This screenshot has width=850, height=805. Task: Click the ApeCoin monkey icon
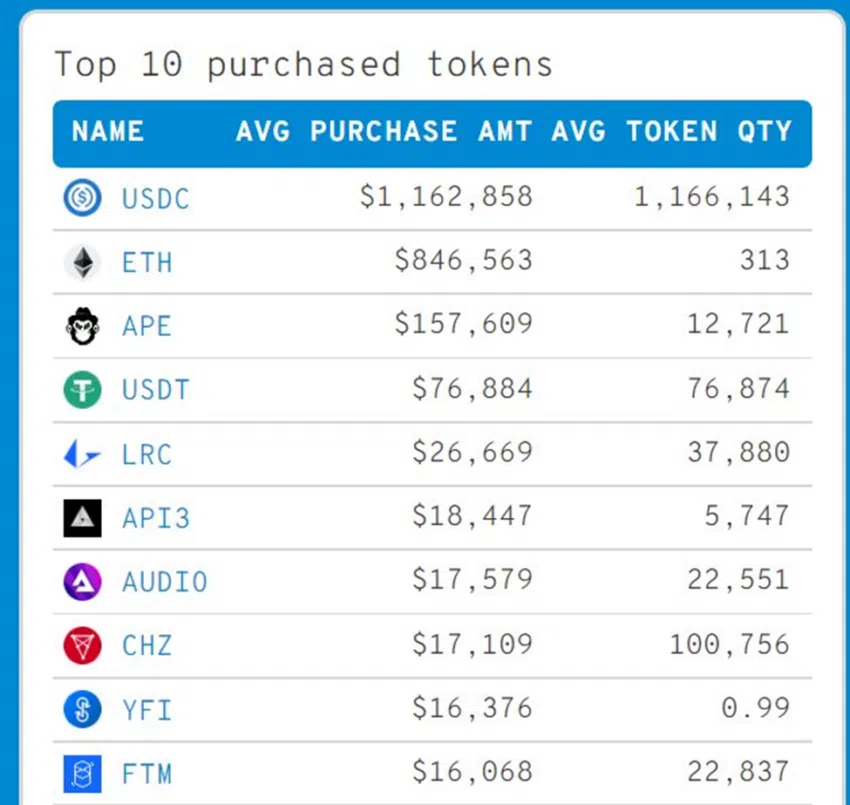82,326
